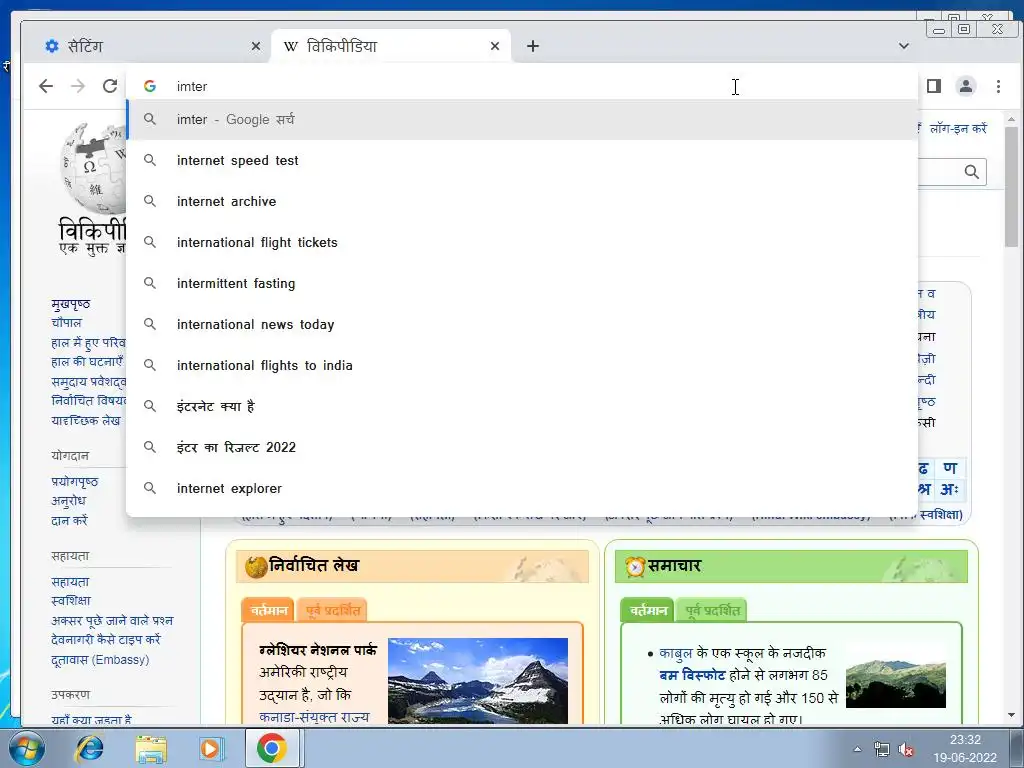This screenshot has height=768, width=1024.
Task: Click the Wikipedia search magnifier button
Action: tap(972, 172)
